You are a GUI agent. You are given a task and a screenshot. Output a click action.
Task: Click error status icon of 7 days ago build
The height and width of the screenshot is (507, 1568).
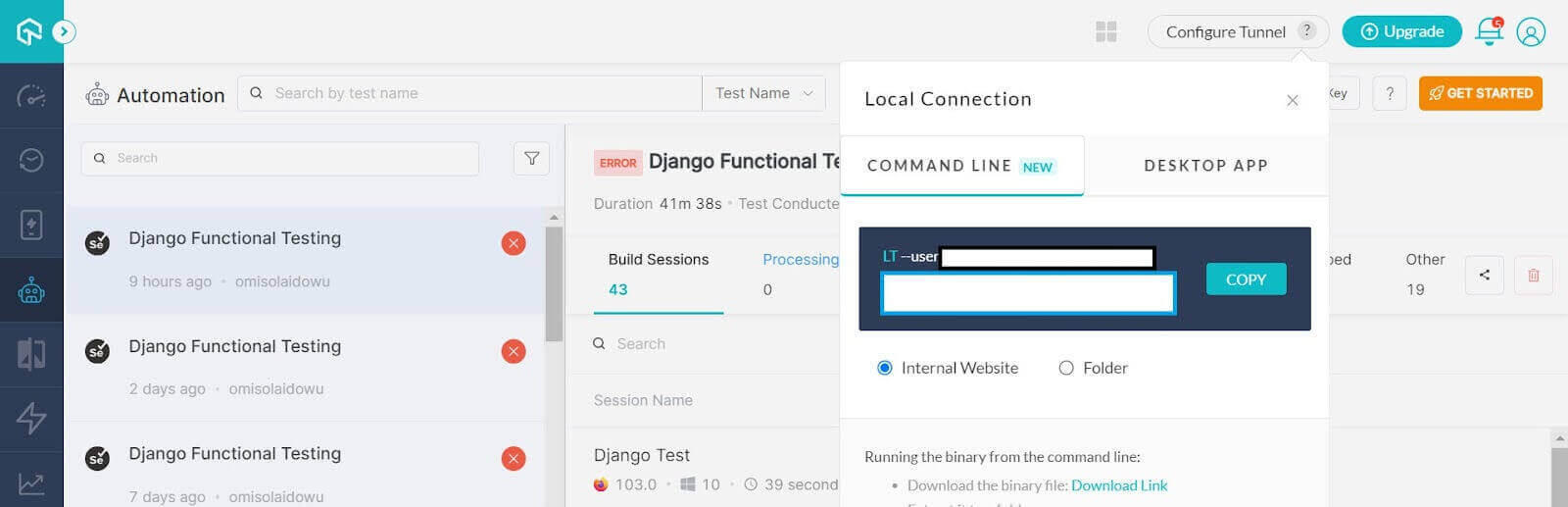coord(514,458)
